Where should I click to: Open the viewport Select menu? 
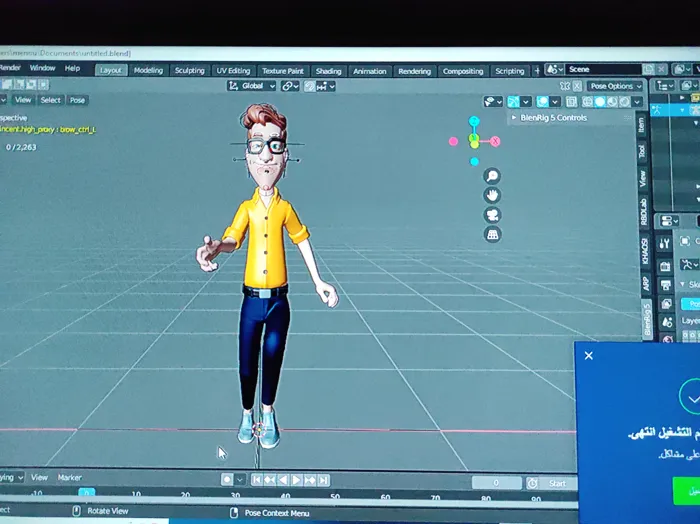[x=50, y=100]
